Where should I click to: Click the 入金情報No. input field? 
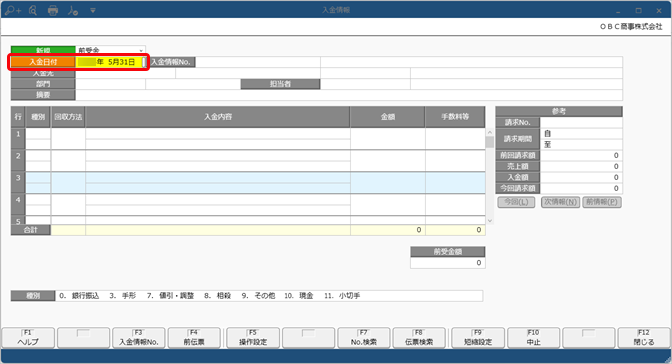[x=258, y=62]
